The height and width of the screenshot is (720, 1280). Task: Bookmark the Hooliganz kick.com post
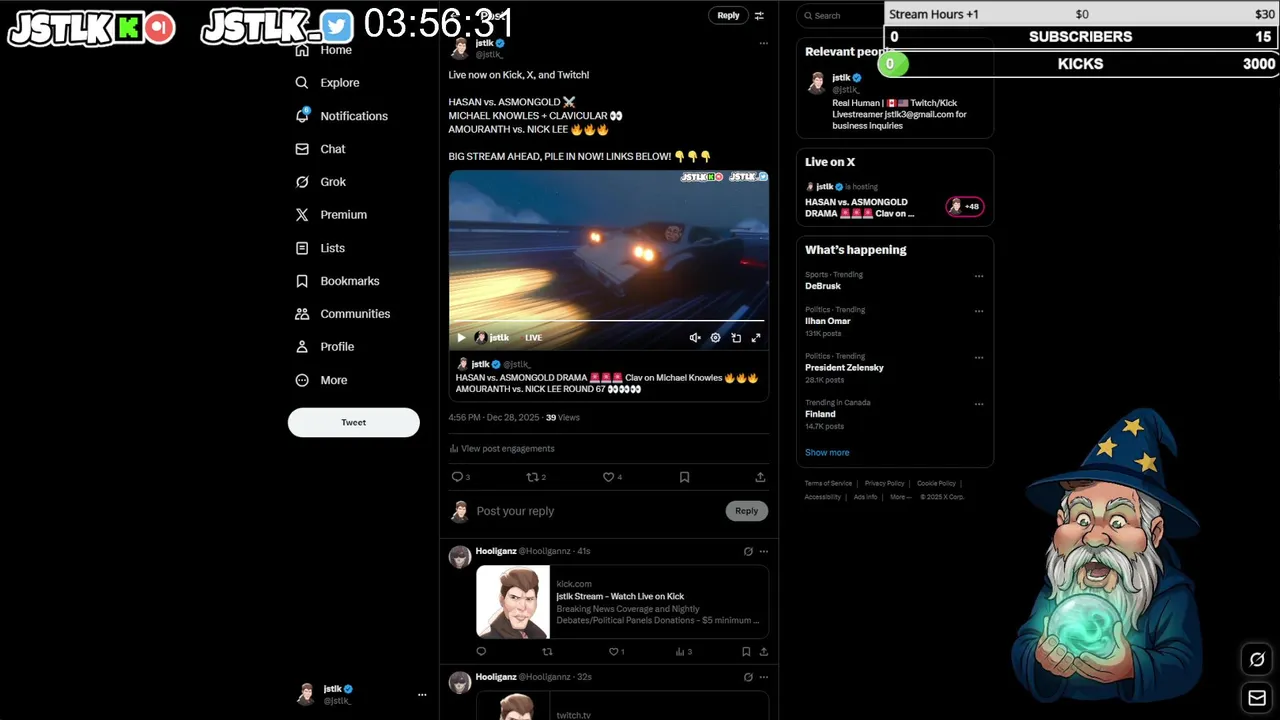pos(746,652)
